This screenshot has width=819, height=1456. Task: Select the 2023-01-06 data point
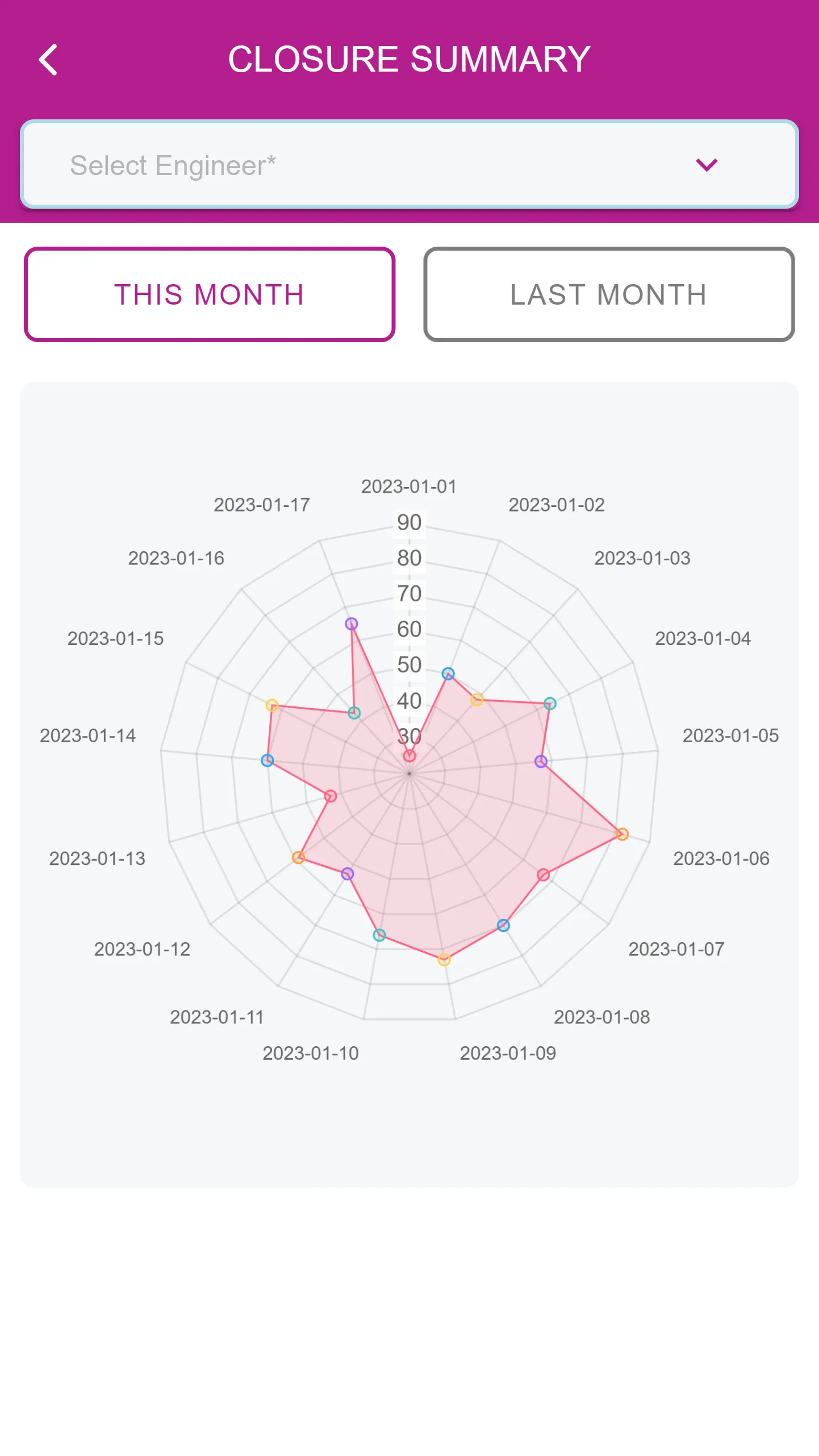point(622,834)
